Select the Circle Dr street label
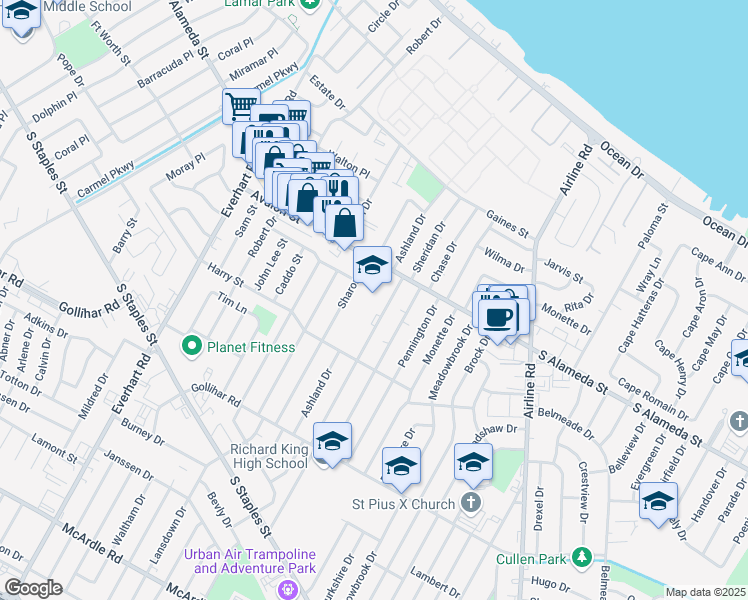Viewport: 748px width, 600px height. pyautogui.click(x=384, y=17)
